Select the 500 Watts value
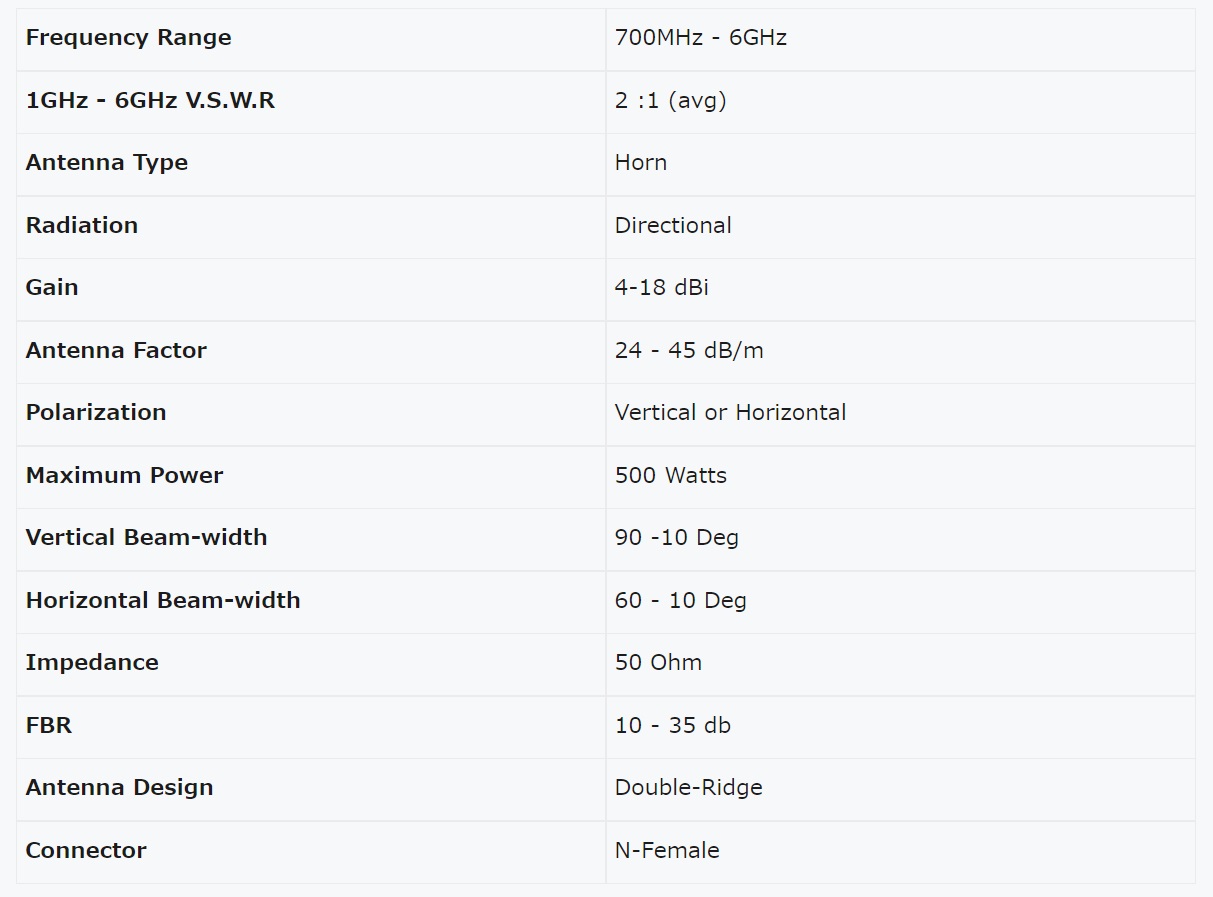This screenshot has height=897, width=1213. pyautogui.click(x=670, y=476)
